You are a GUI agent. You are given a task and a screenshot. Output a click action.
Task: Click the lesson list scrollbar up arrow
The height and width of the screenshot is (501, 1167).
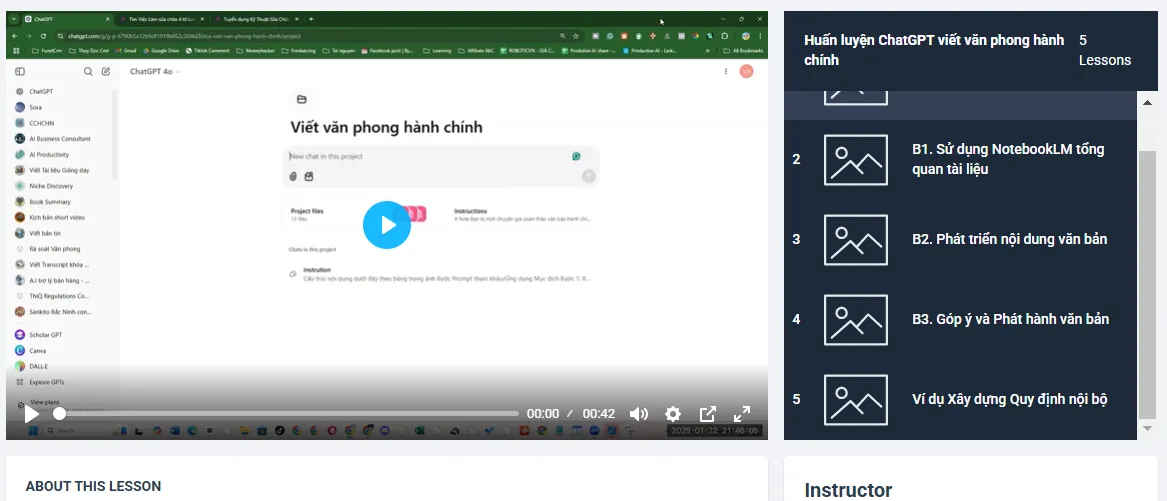point(1147,103)
